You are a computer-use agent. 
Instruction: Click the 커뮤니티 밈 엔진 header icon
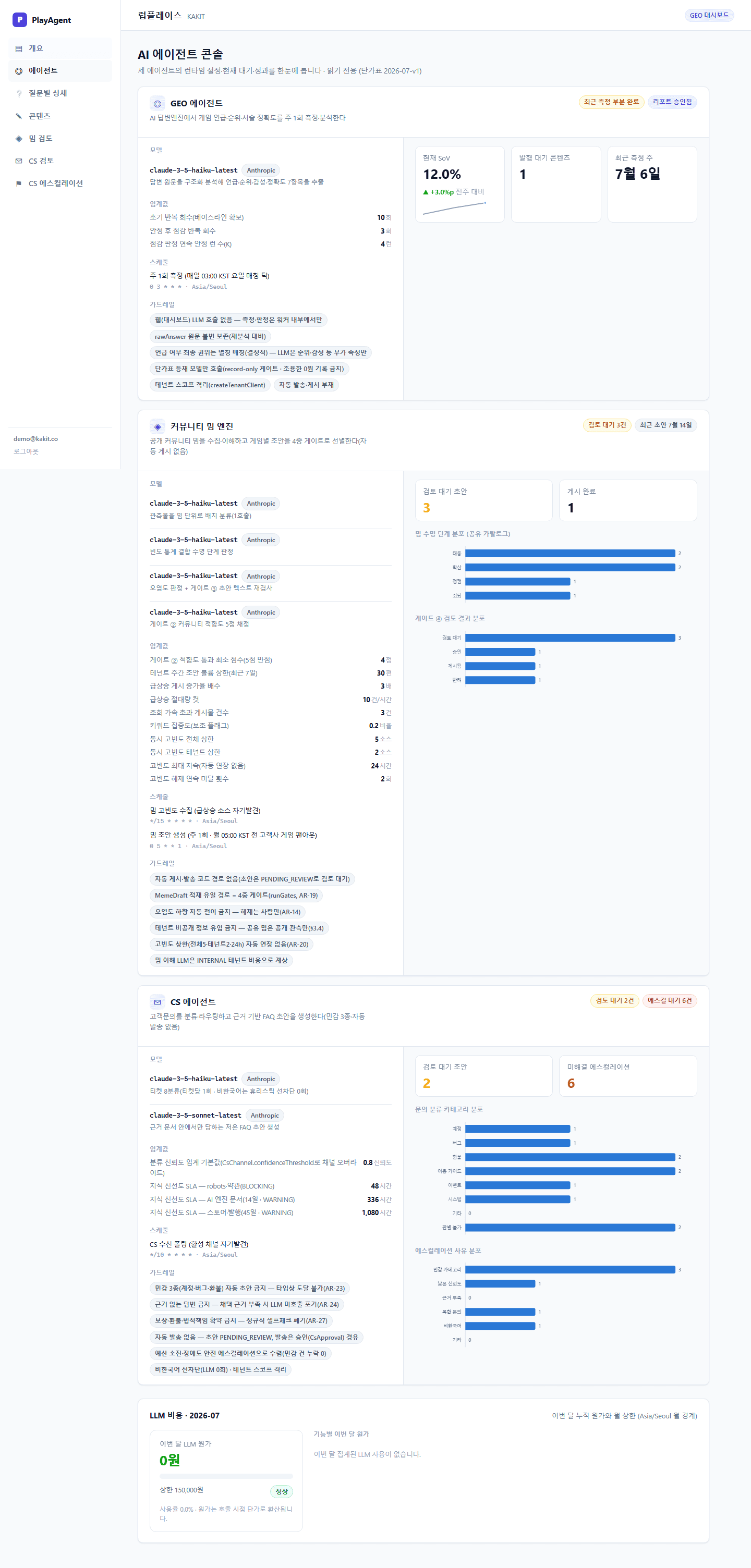point(158,427)
